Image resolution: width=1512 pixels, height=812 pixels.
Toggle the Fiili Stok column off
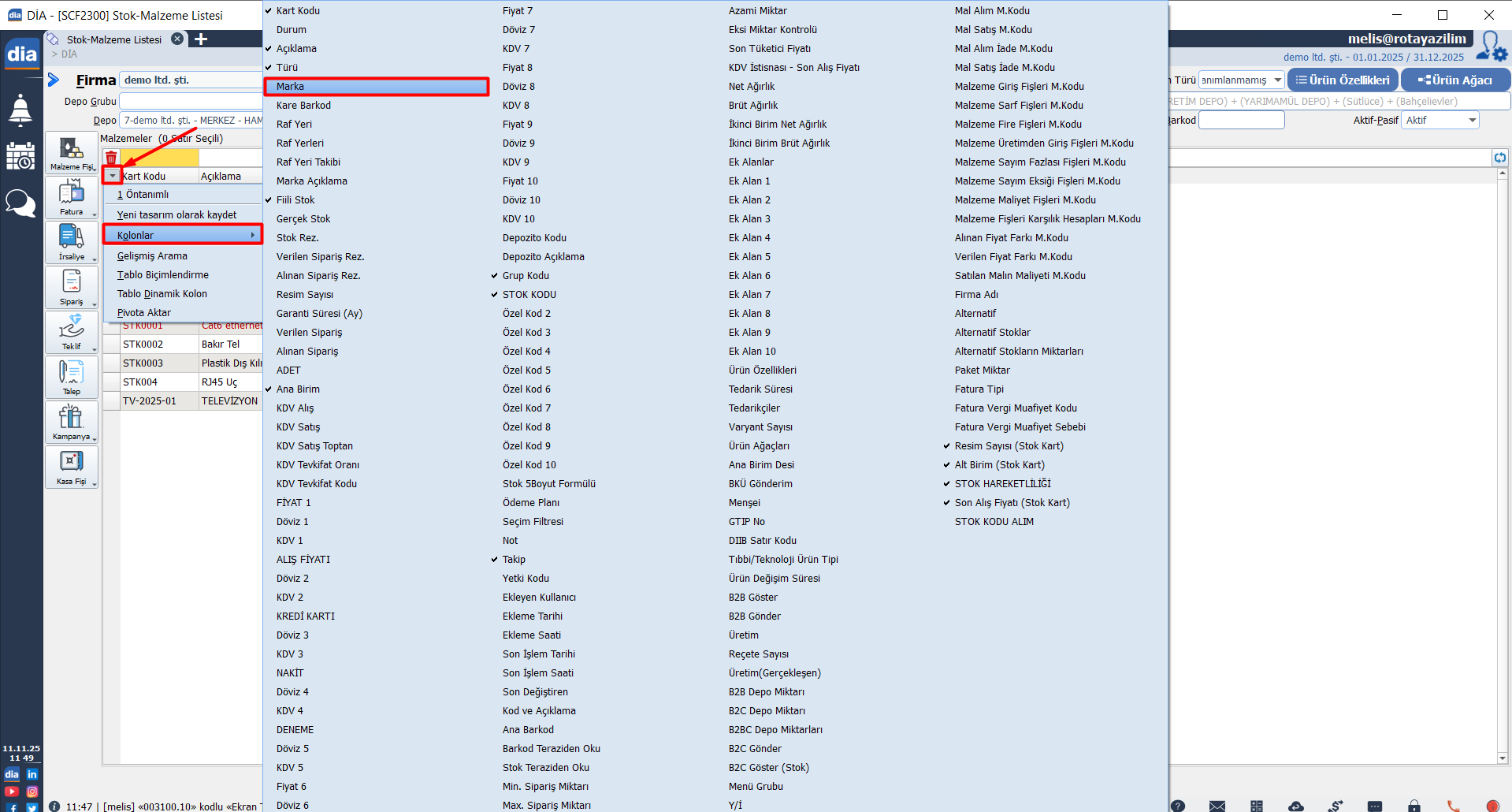(295, 200)
